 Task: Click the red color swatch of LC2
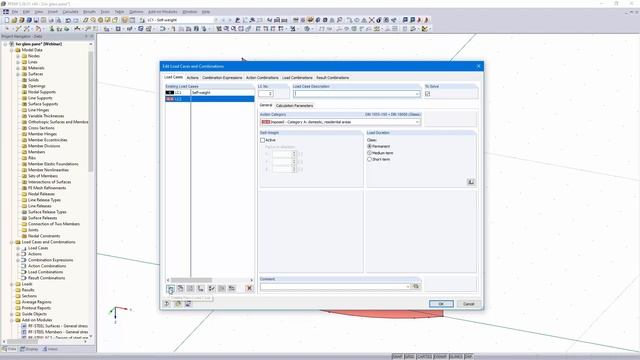coord(170,99)
